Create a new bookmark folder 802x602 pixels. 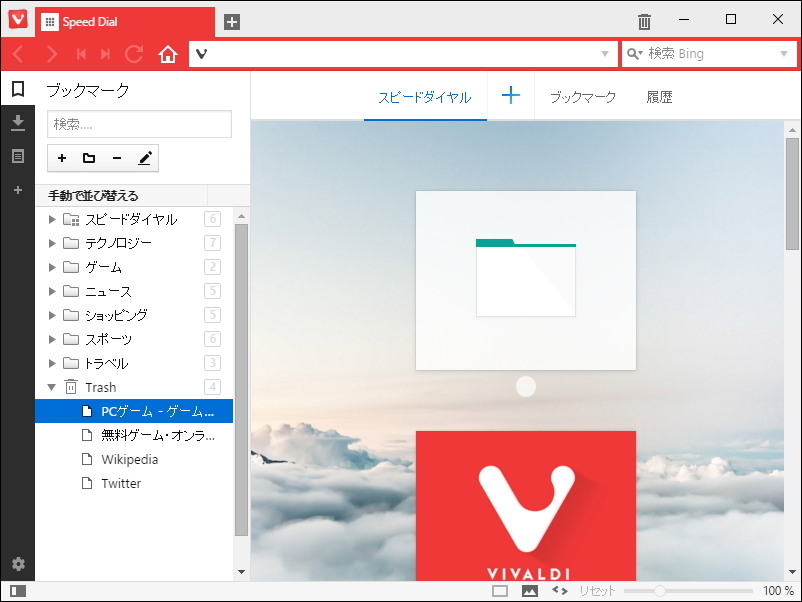coord(88,158)
